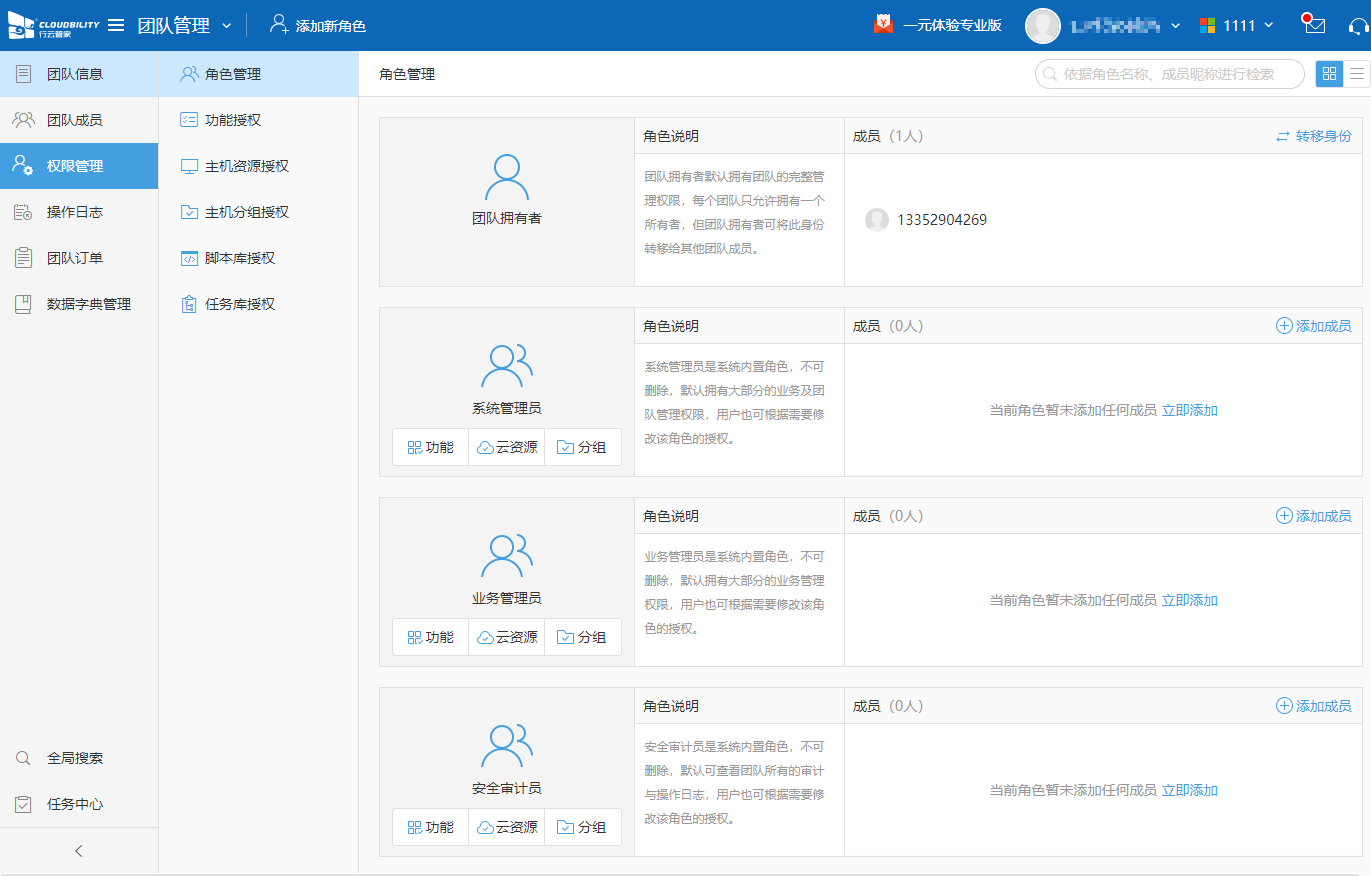Expand the user account dropdown
Image resolution: width=1371 pixels, height=876 pixels.
tap(1176, 25)
